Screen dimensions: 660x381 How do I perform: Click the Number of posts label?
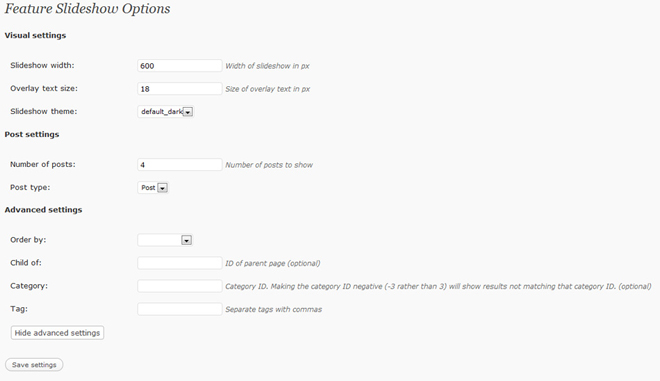click(x=43, y=164)
